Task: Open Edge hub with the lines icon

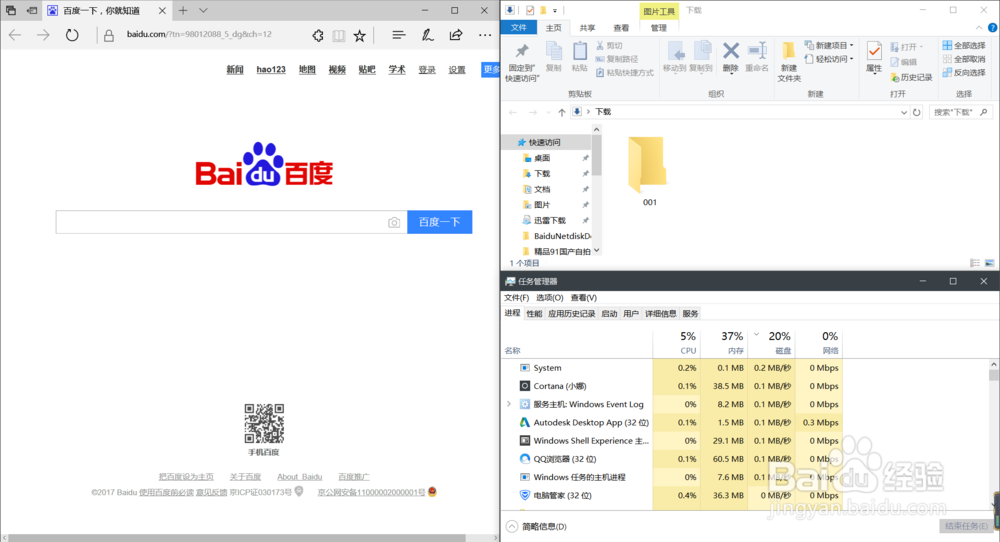Action: 399,35
